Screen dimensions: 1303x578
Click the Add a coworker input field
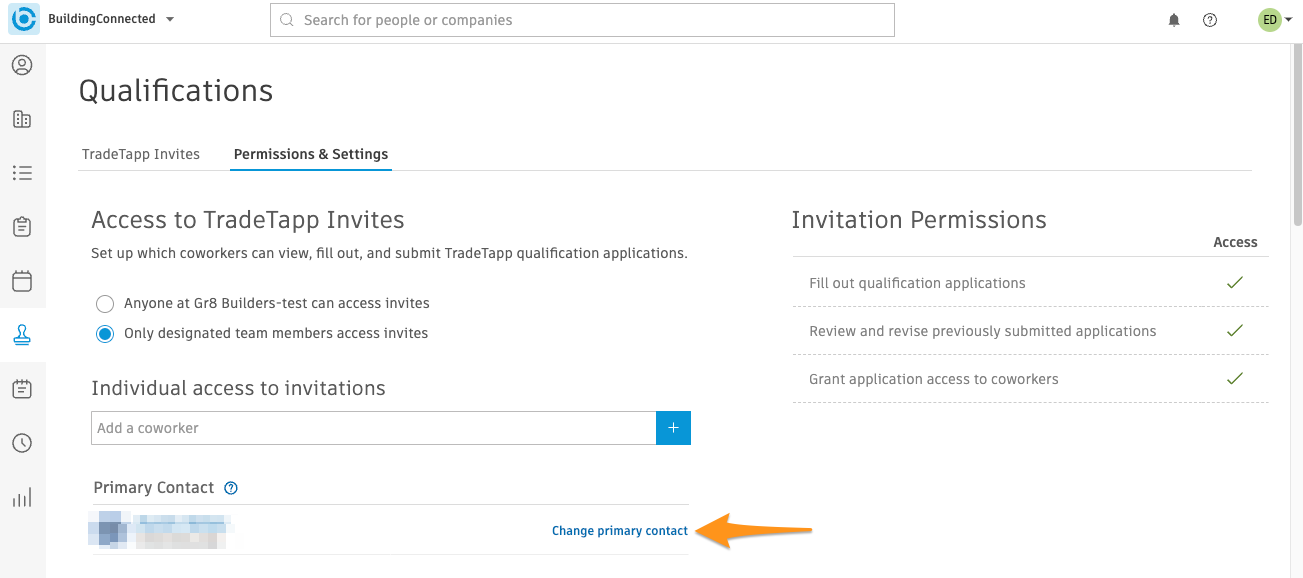click(x=374, y=428)
